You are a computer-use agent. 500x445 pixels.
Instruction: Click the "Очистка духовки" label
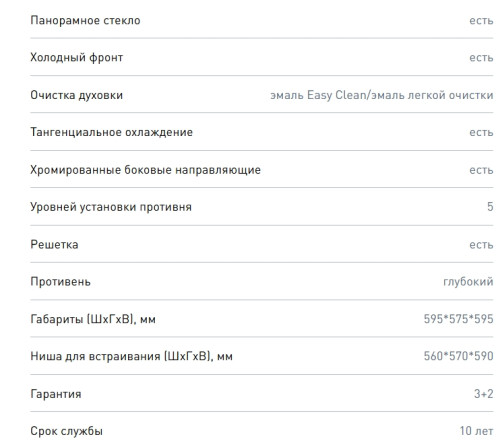pyautogui.click(x=77, y=95)
